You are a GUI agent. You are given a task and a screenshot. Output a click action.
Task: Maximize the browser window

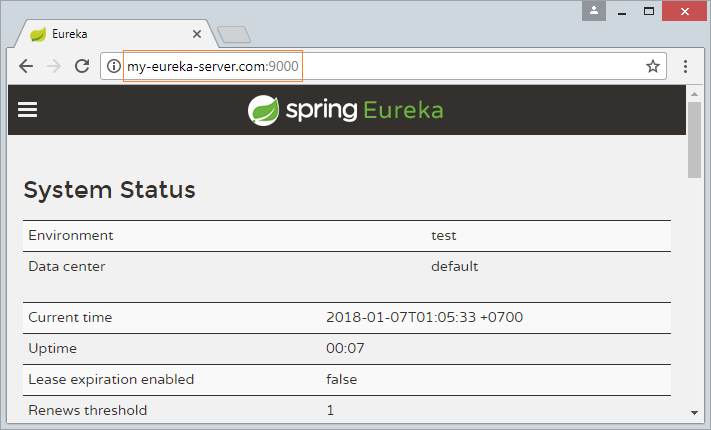(x=649, y=11)
